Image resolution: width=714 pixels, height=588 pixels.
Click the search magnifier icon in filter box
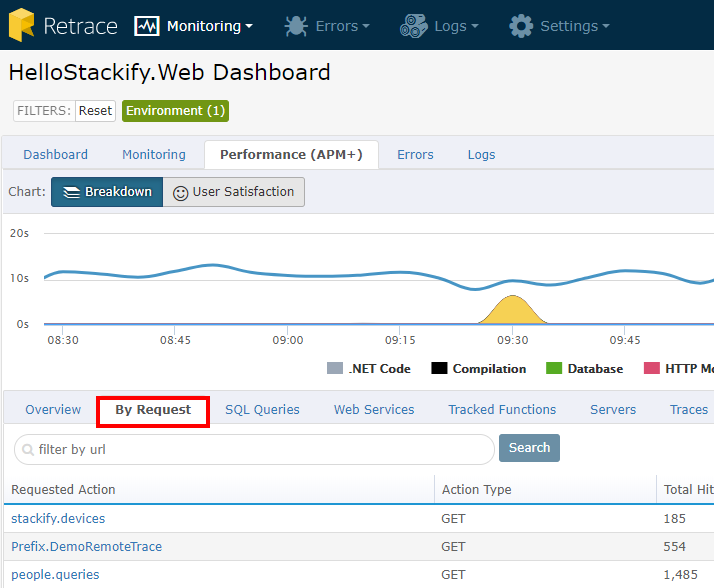tap(28, 450)
